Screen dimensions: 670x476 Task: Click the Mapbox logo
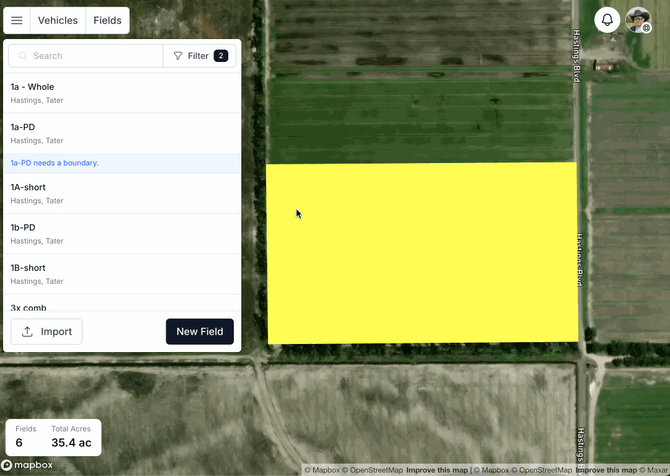27,465
